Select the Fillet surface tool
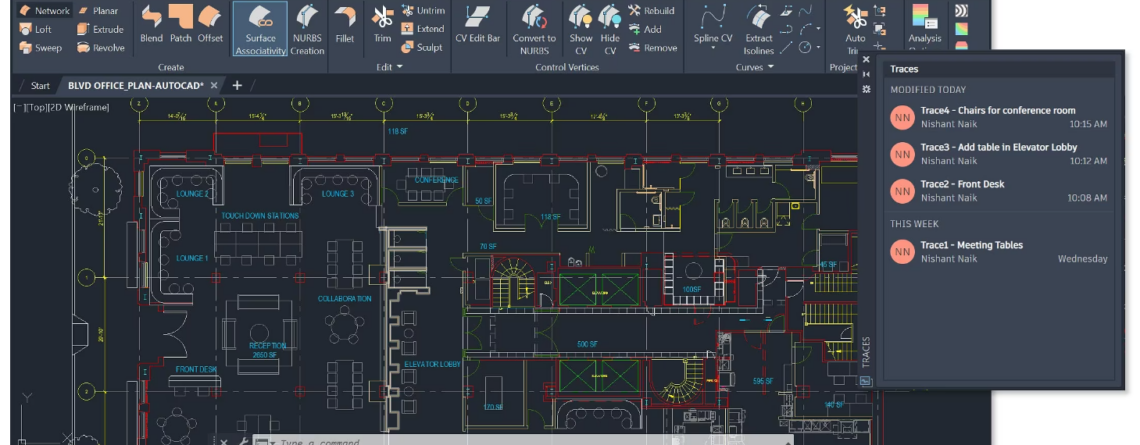 (344, 24)
